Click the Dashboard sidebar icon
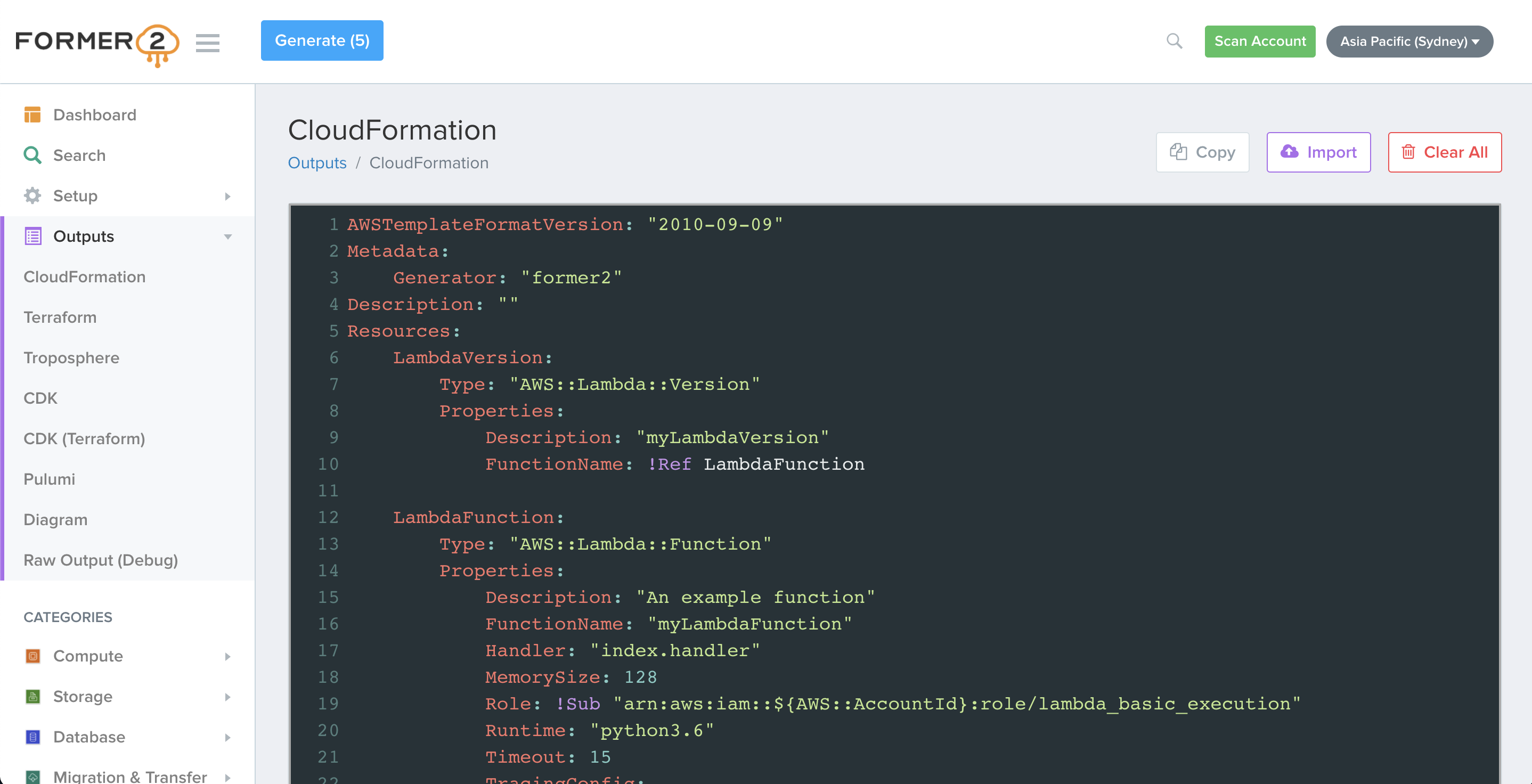This screenshot has width=1532, height=784. pos(33,114)
